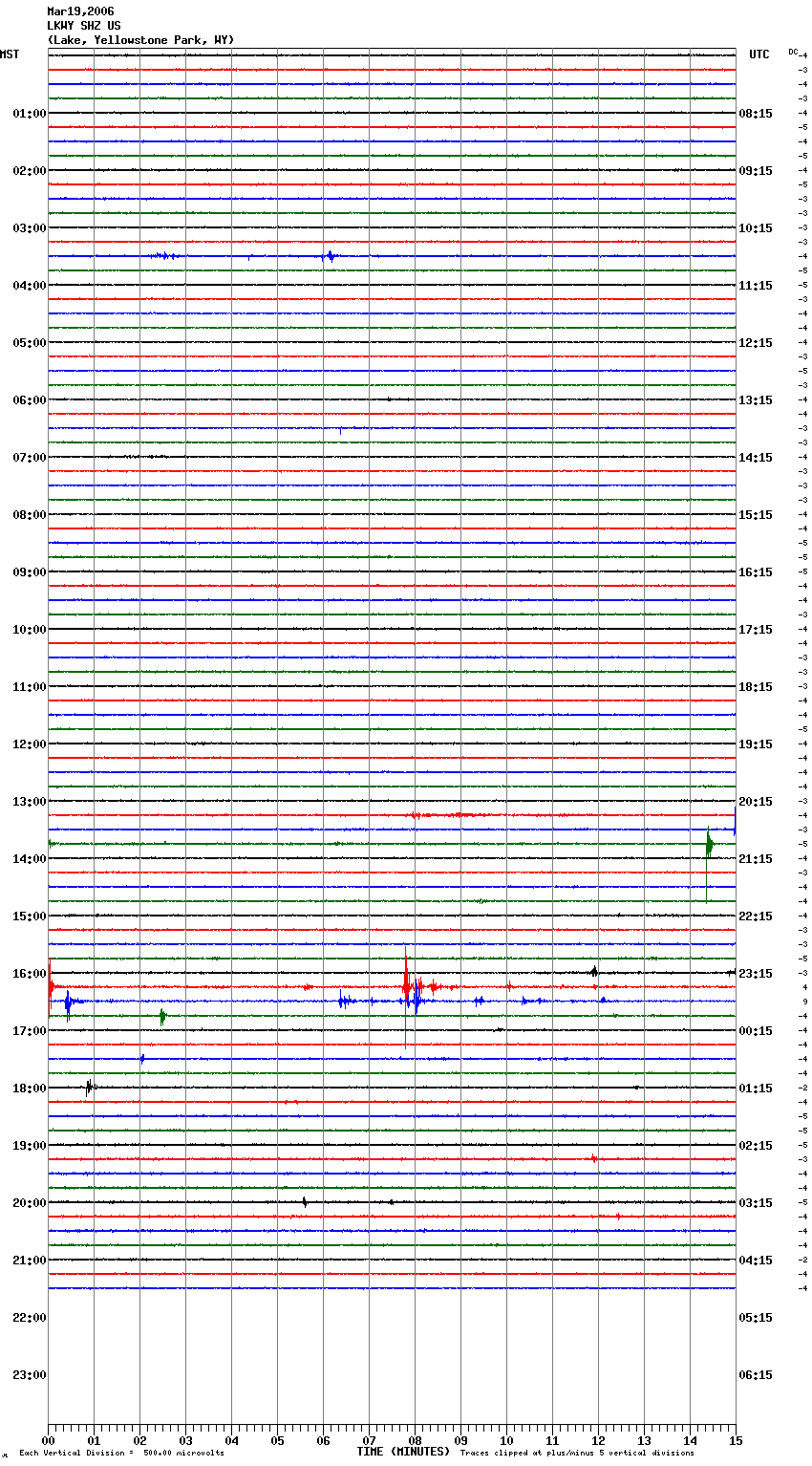Click the 15 minute tick label
812x1466 pixels.
coord(736,1440)
